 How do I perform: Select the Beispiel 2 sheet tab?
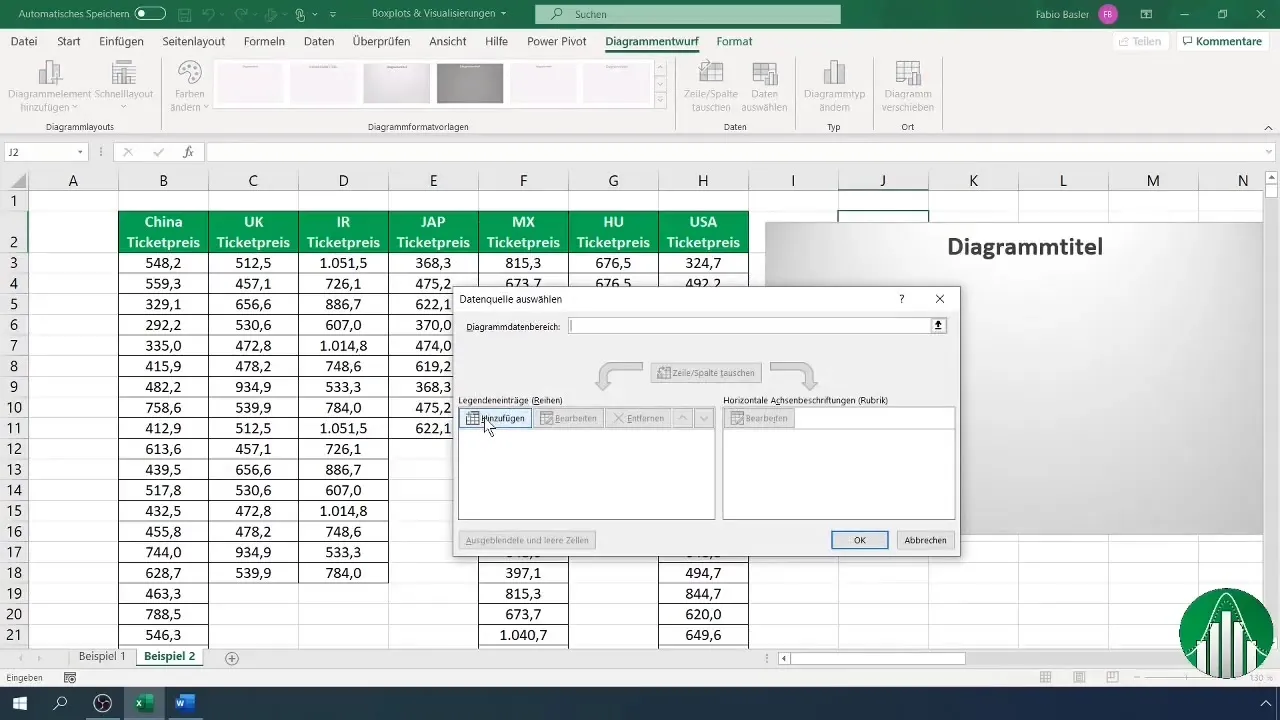coord(170,657)
